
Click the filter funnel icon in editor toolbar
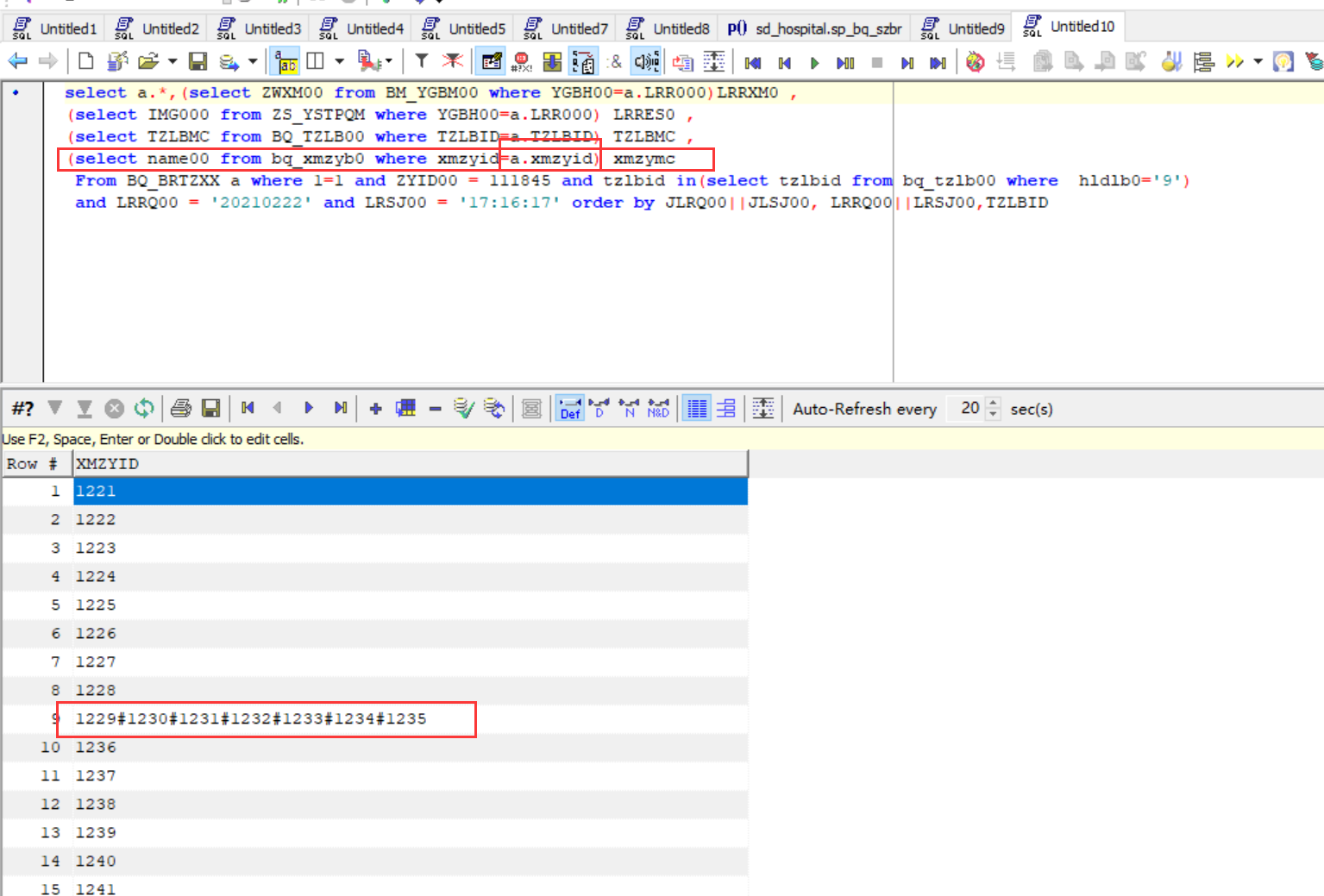(x=422, y=61)
